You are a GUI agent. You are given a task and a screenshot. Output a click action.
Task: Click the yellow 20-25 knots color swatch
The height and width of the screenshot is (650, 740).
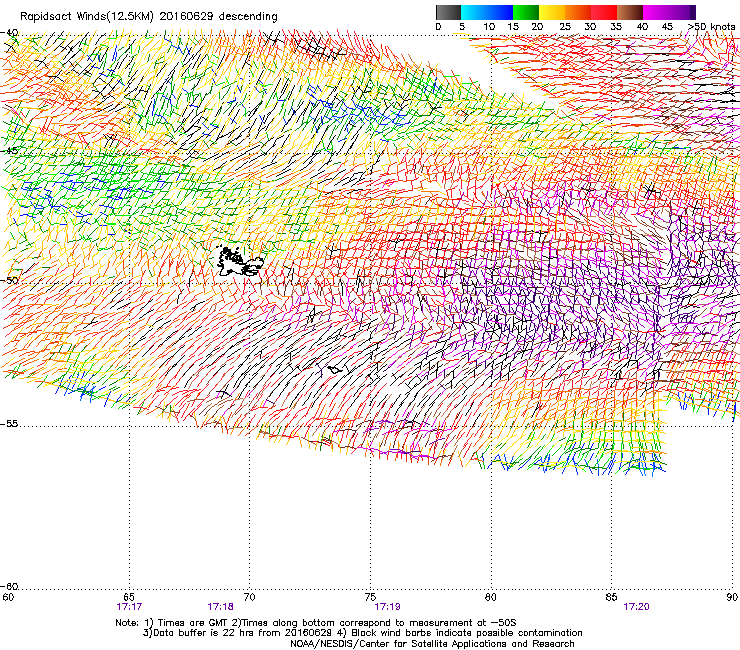552,12
